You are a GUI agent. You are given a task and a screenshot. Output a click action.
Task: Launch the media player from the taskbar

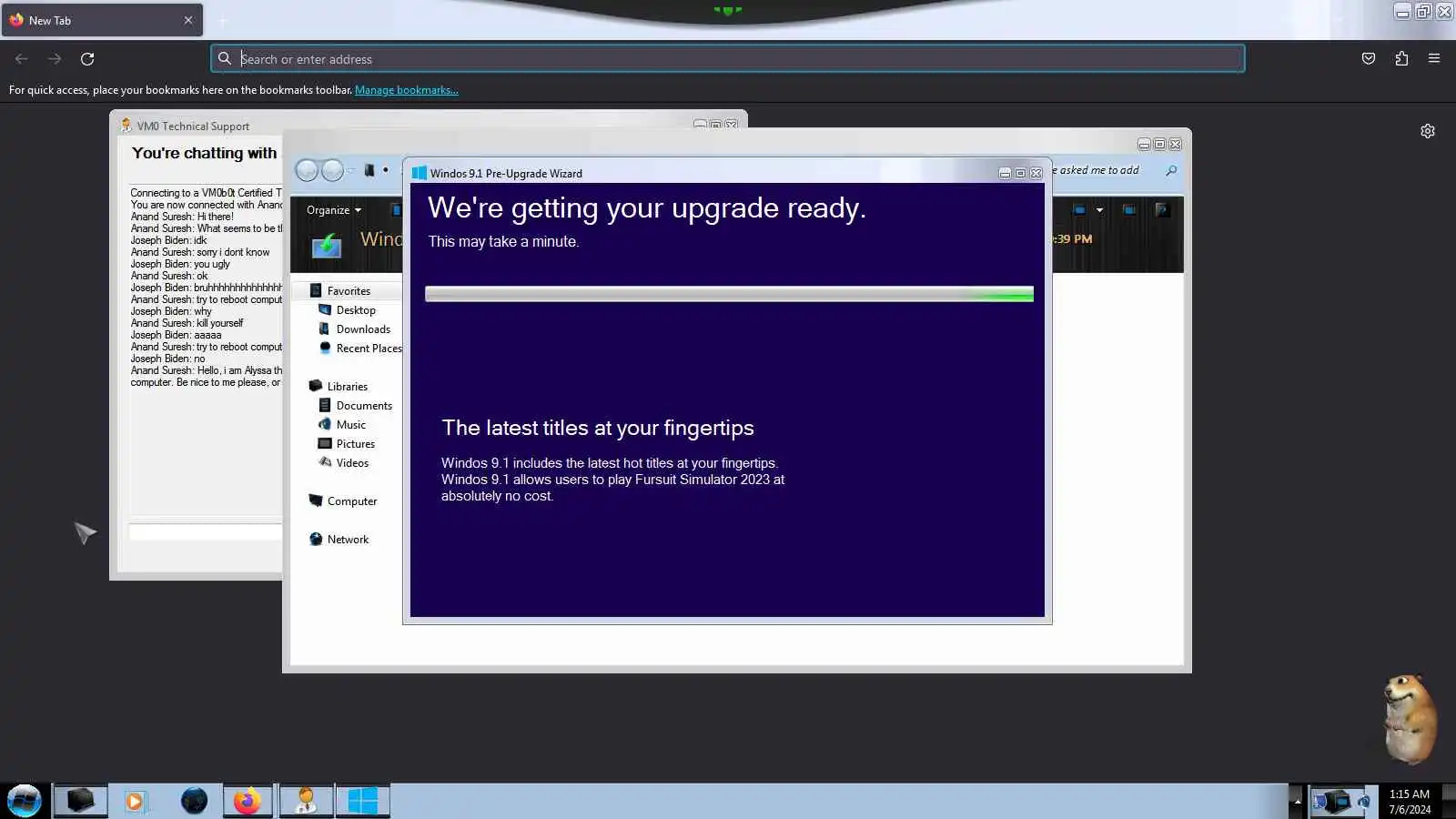point(136,801)
